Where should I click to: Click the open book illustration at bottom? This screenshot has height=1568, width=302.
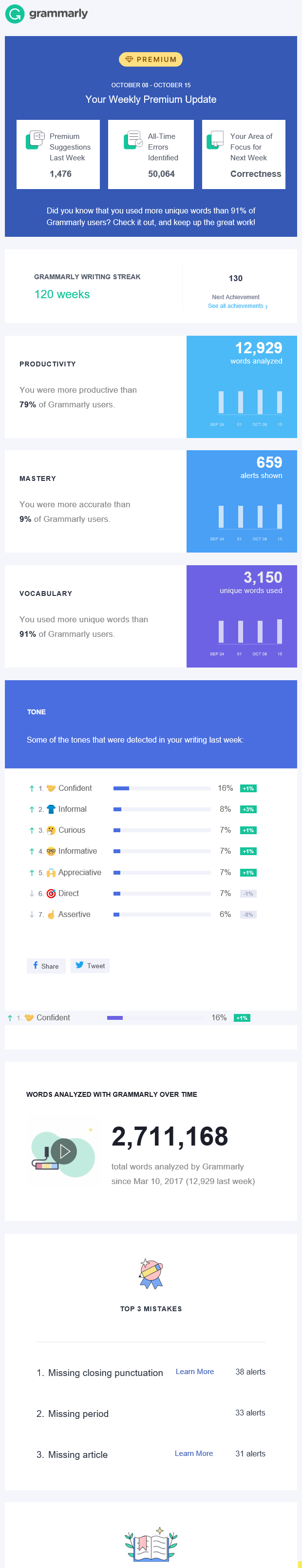[151, 1548]
